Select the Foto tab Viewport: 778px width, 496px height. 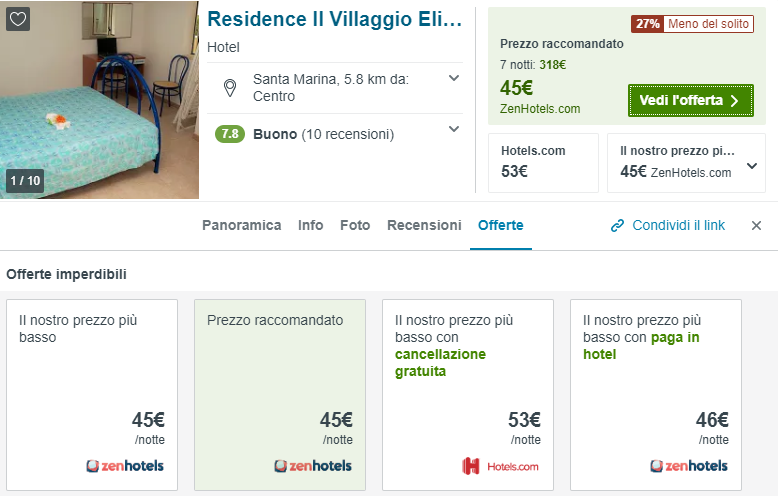point(355,226)
